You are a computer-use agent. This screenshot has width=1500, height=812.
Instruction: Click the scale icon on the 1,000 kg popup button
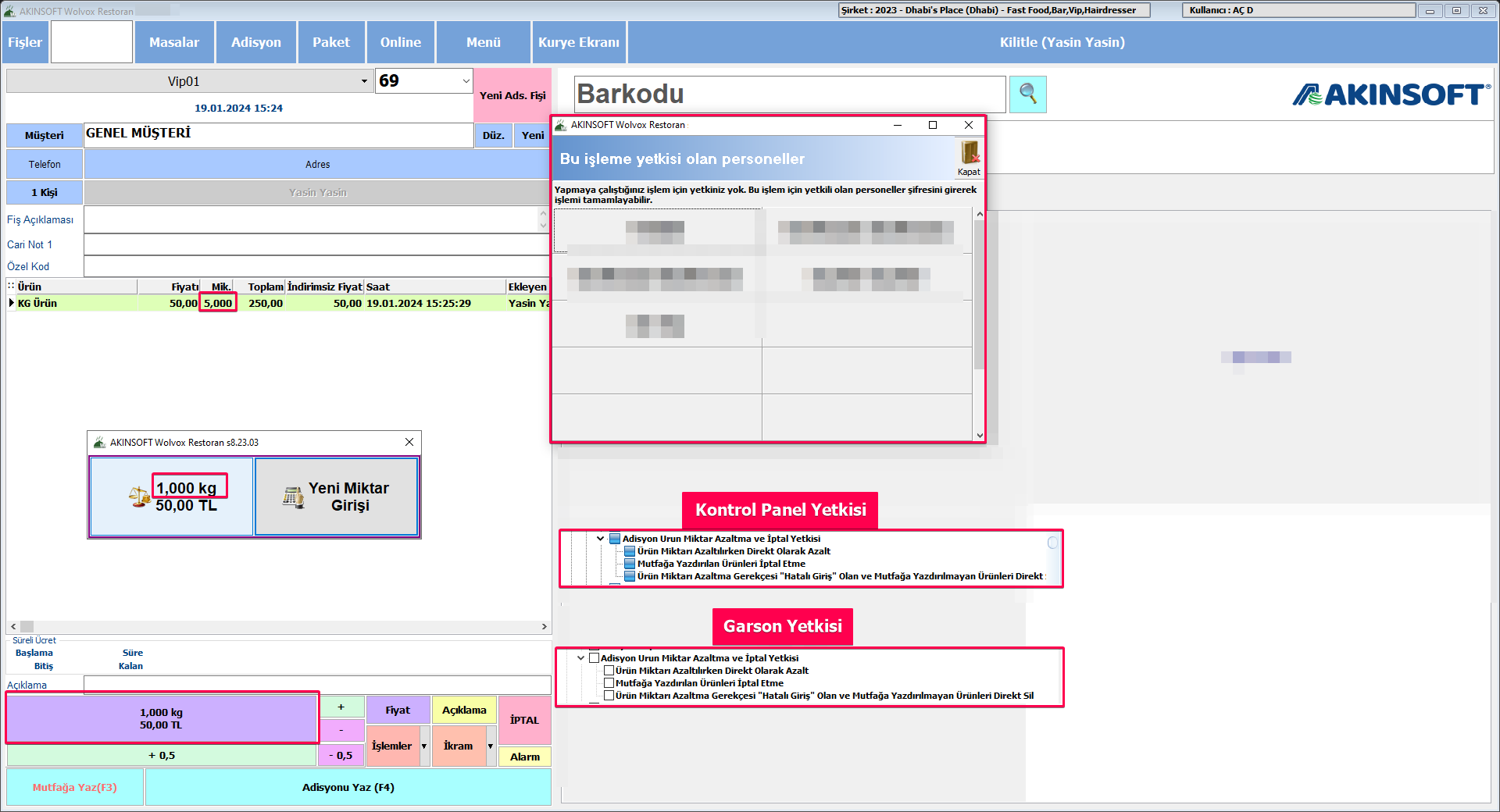click(140, 497)
